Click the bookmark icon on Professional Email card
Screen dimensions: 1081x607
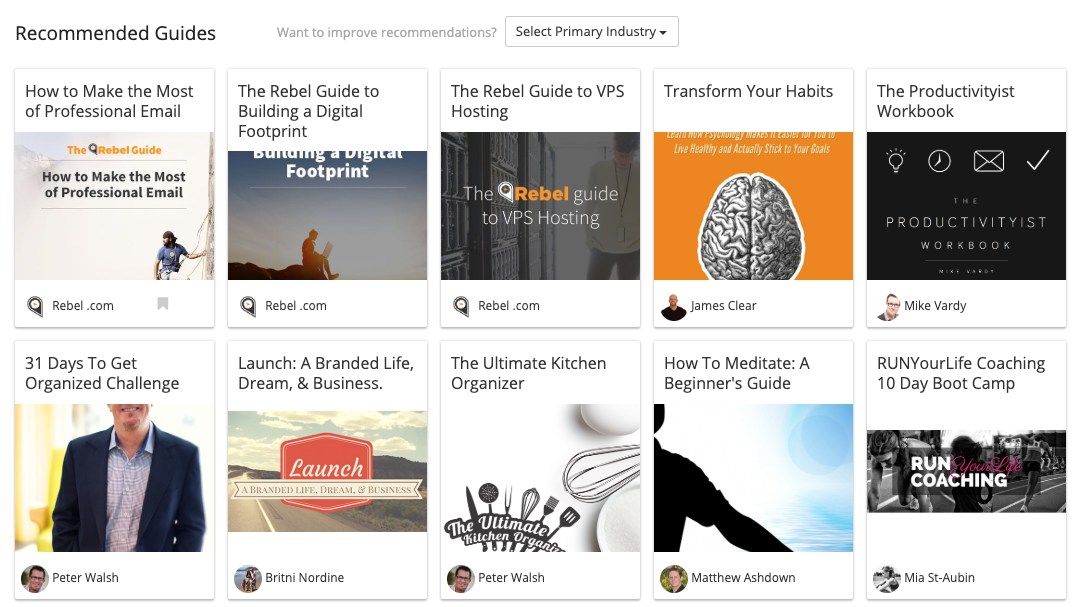[x=163, y=304]
